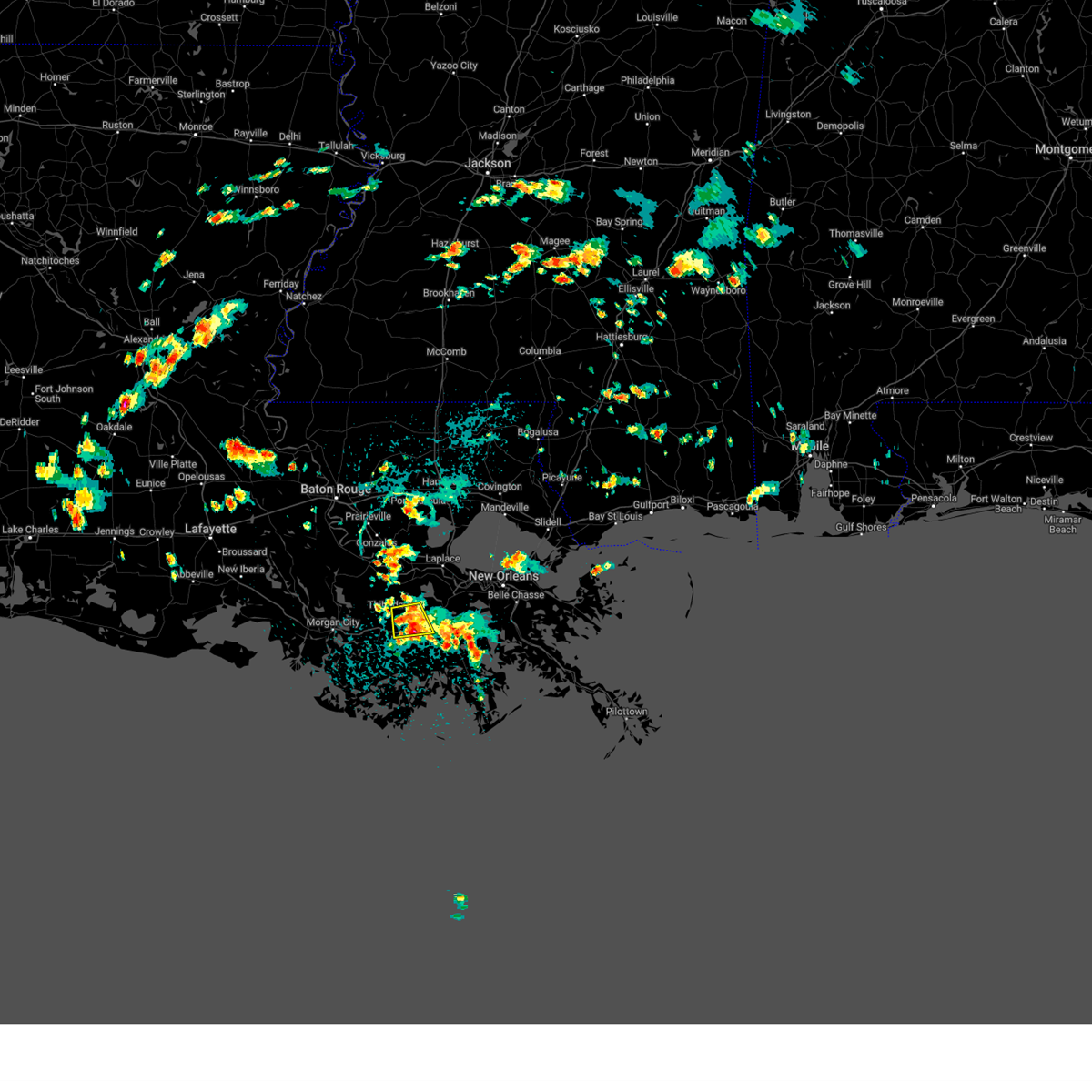
Task: Click the Livingston label
Action: pos(788,115)
